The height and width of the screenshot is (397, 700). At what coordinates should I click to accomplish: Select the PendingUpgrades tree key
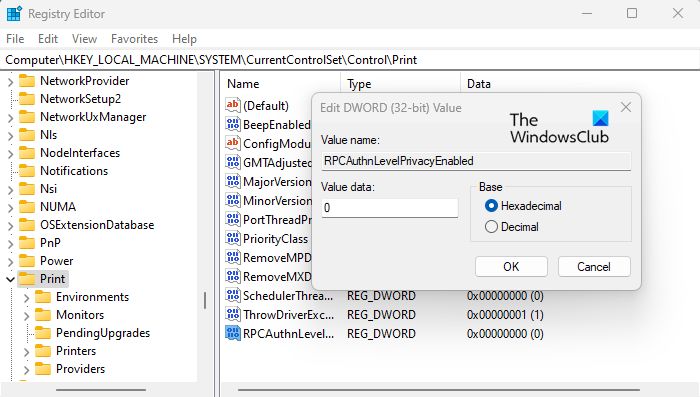pos(103,333)
